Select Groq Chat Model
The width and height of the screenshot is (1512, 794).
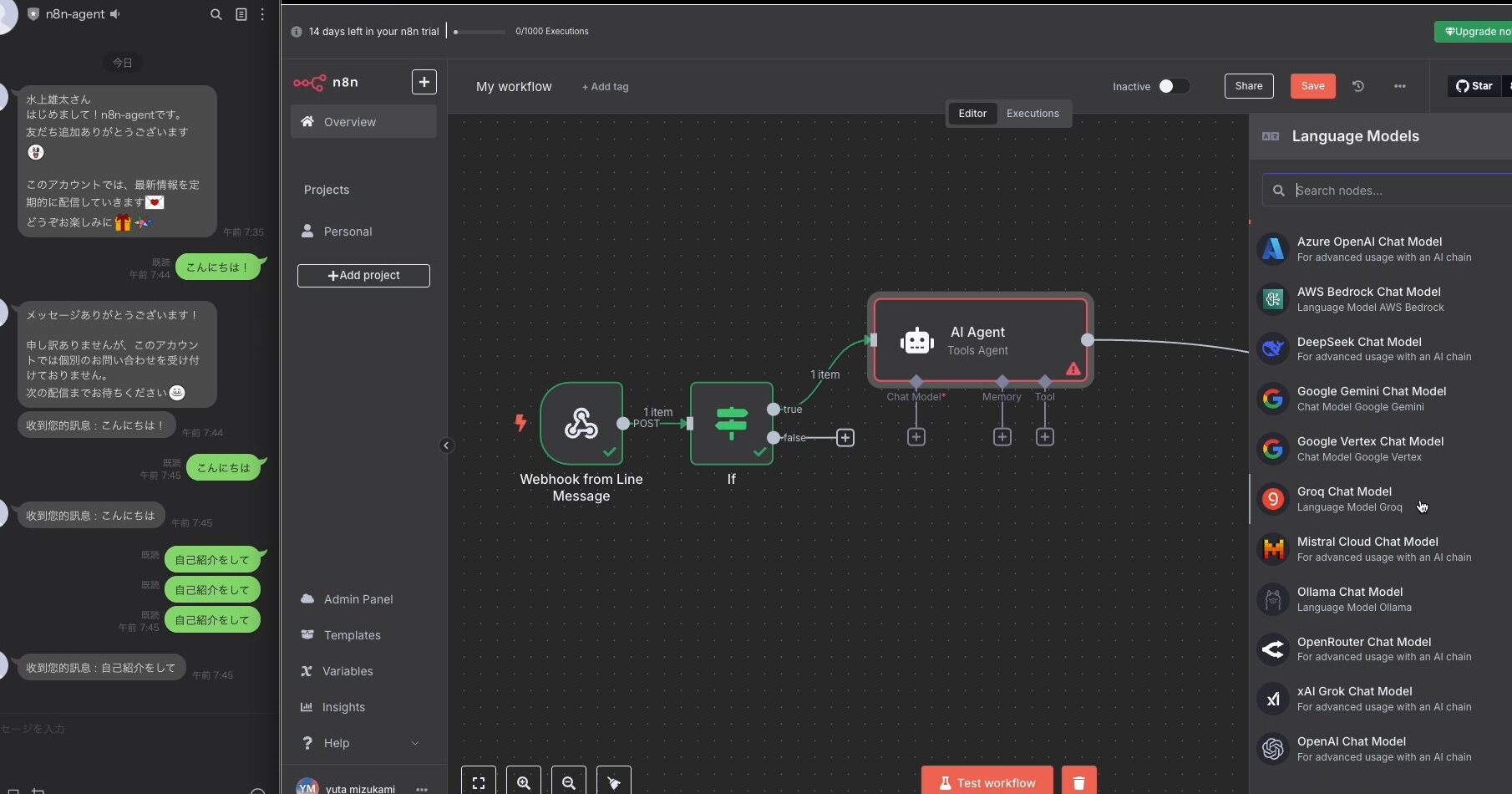pyautogui.click(x=1381, y=499)
